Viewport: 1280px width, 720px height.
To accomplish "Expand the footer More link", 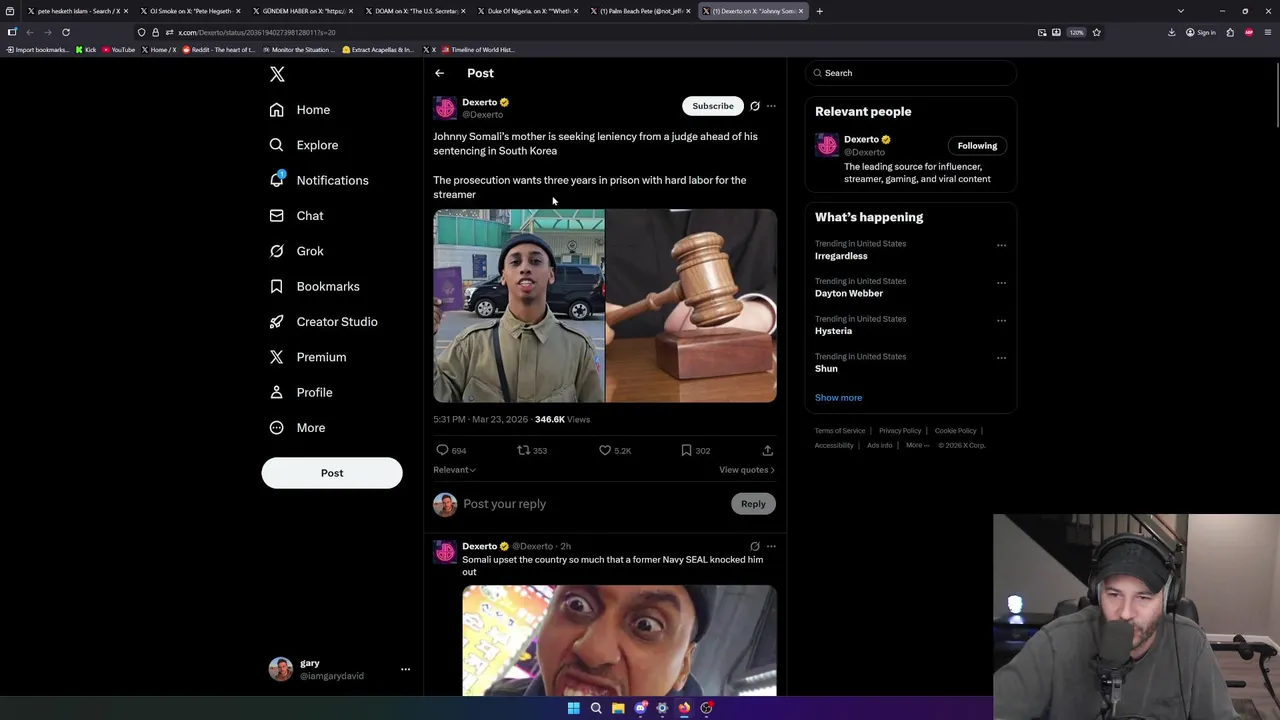I will tap(916, 445).
